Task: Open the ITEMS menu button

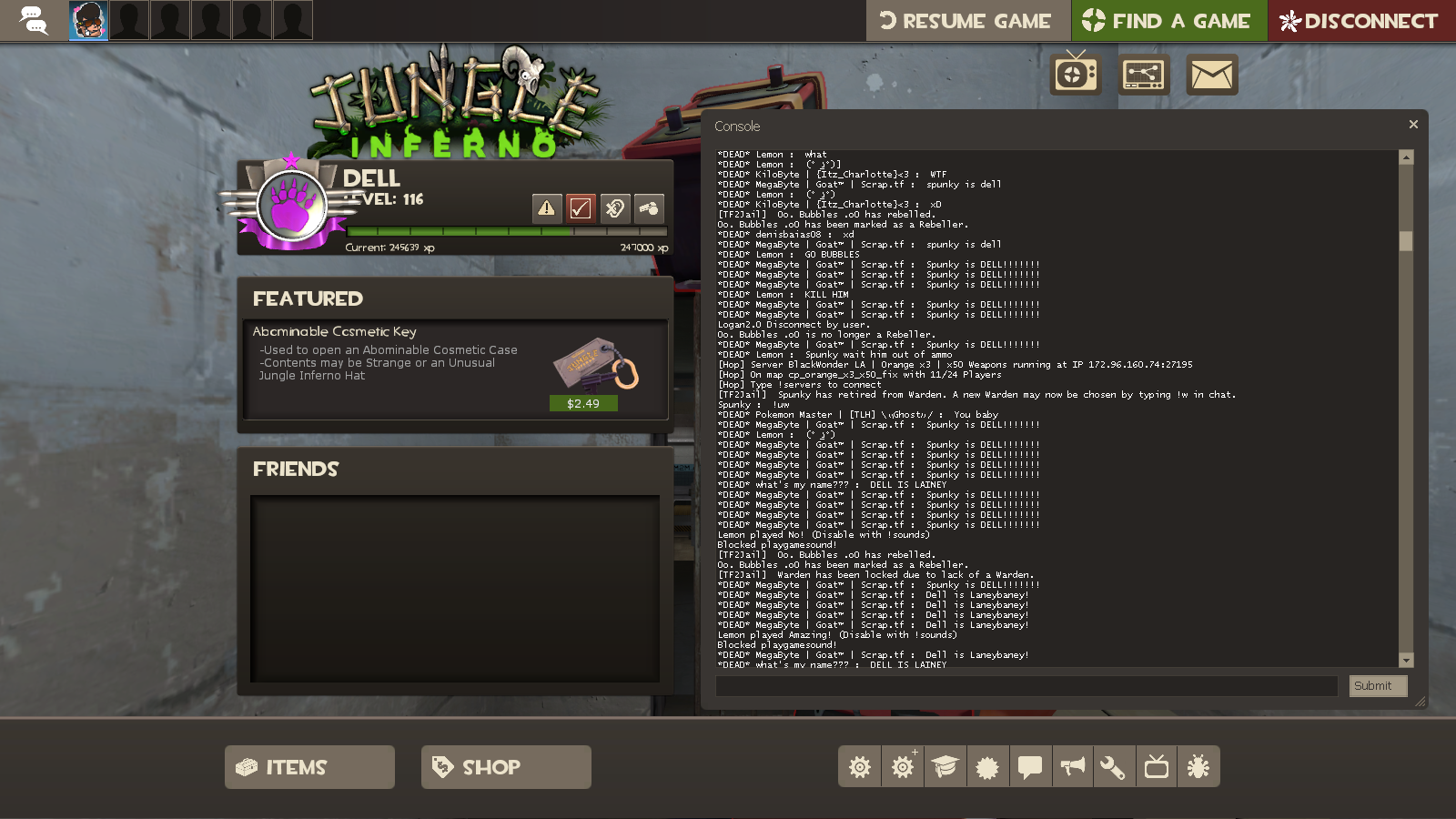Action: point(309,767)
